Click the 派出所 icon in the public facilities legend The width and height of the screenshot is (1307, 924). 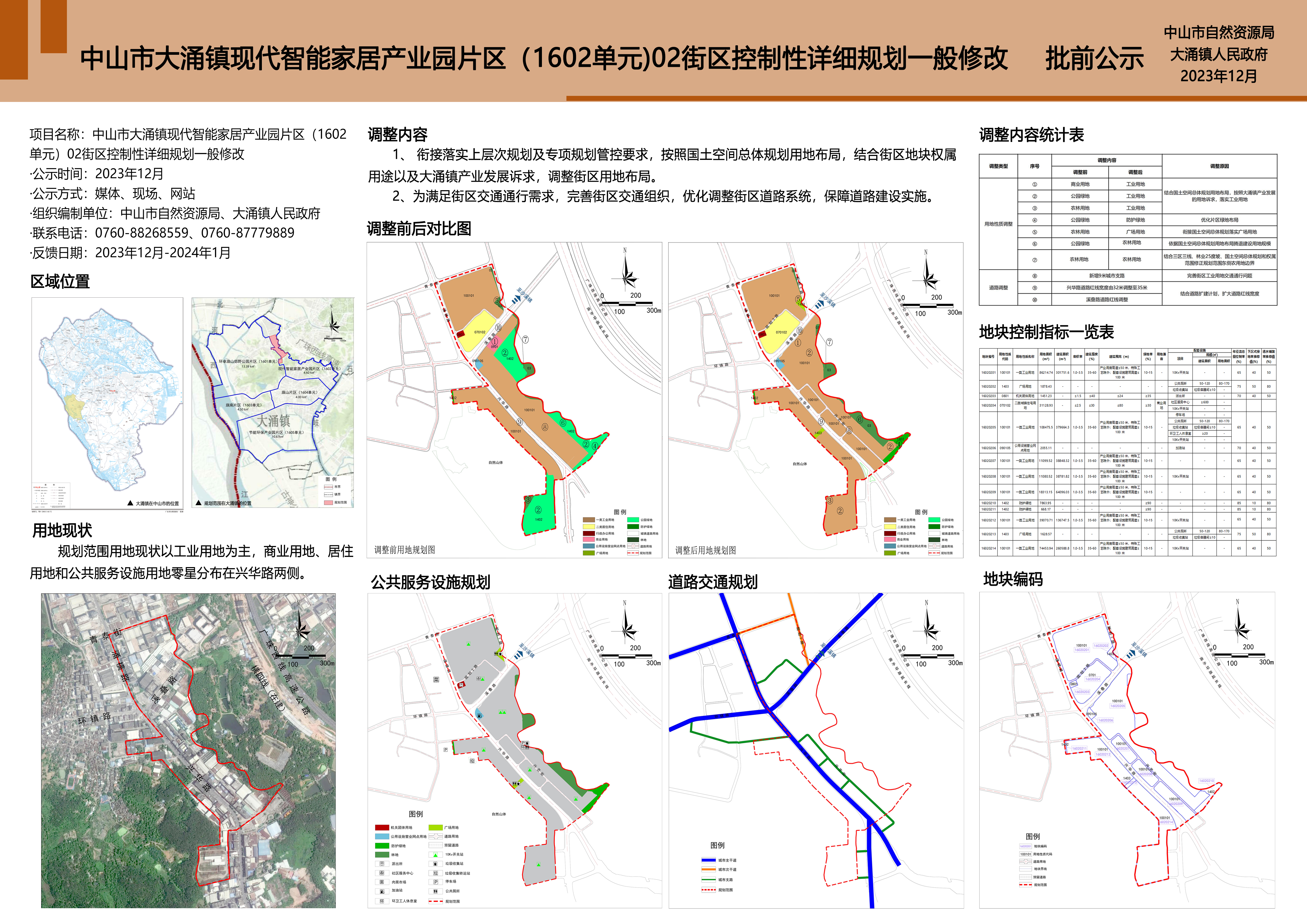[x=381, y=864]
